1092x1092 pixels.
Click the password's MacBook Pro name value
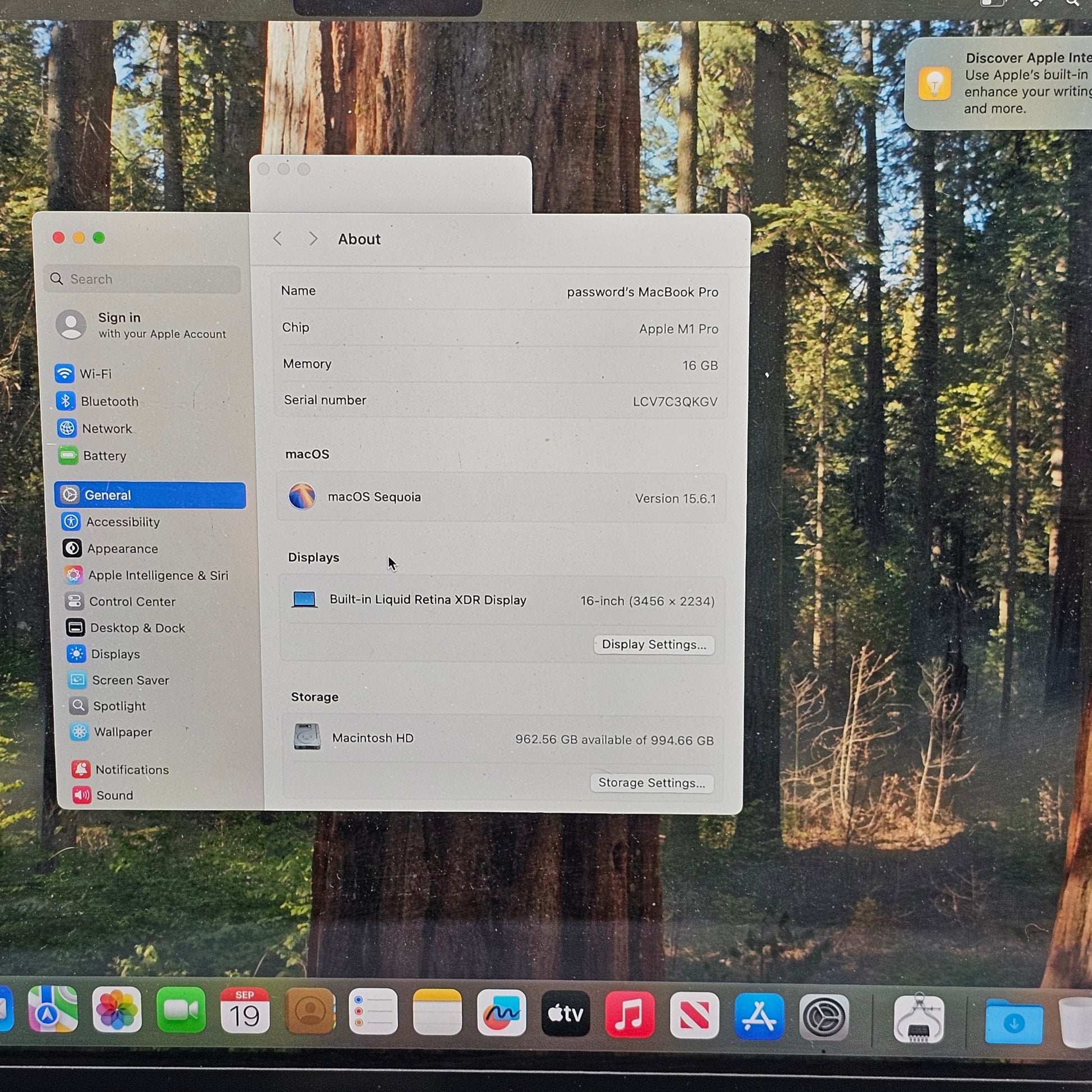click(x=643, y=292)
